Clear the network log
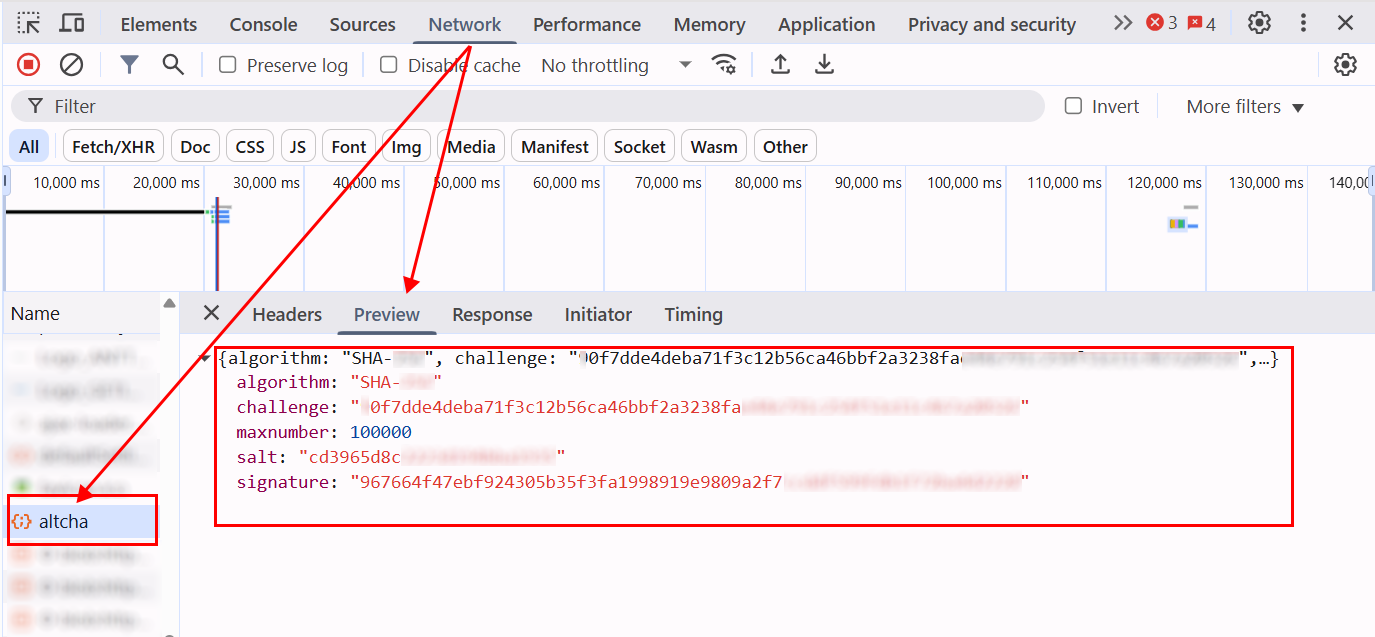The width and height of the screenshot is (1375, 637). pyautogui.click(x=71, y=65)
